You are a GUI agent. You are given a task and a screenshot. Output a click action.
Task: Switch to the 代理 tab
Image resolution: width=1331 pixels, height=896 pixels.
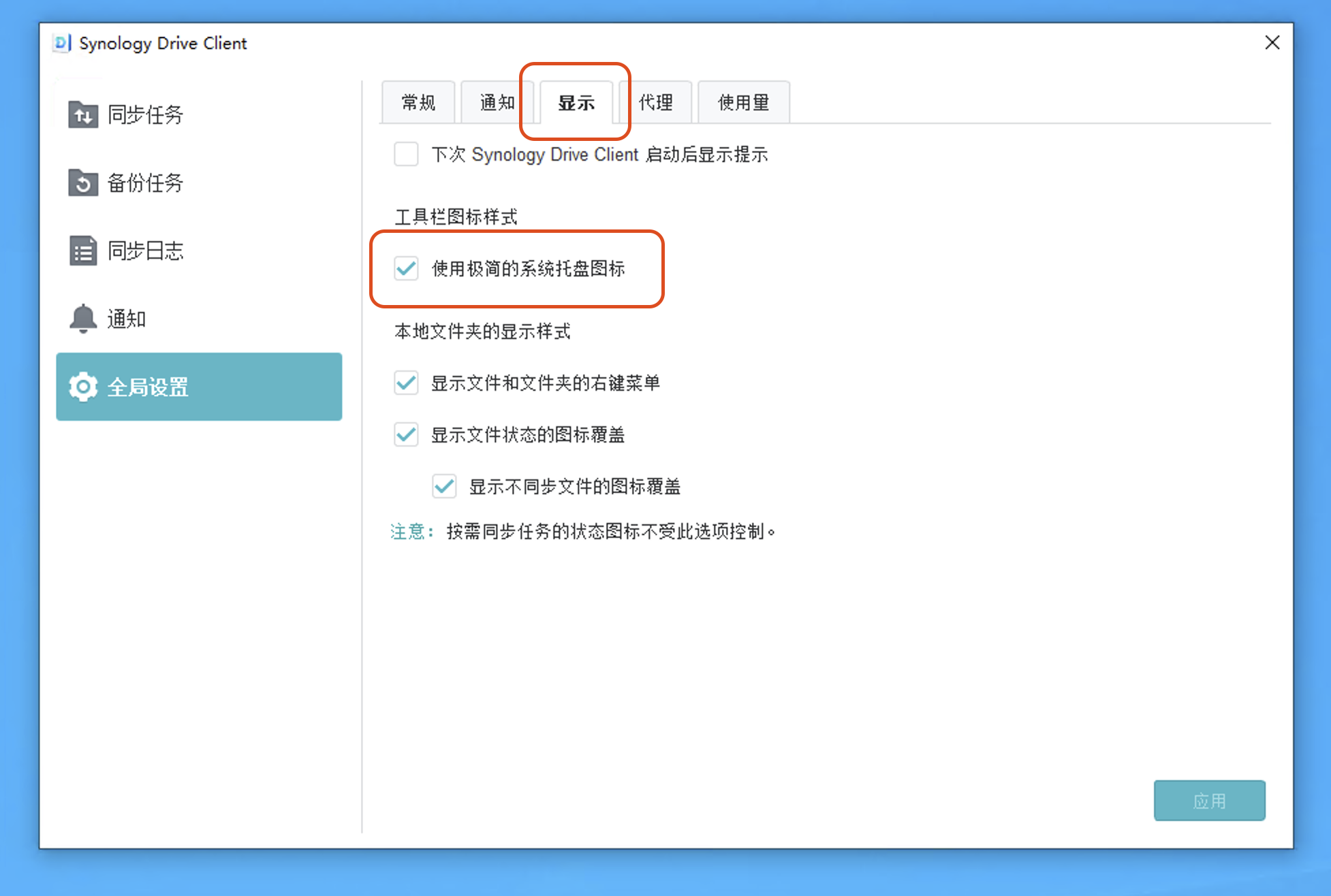click(655, 103)
